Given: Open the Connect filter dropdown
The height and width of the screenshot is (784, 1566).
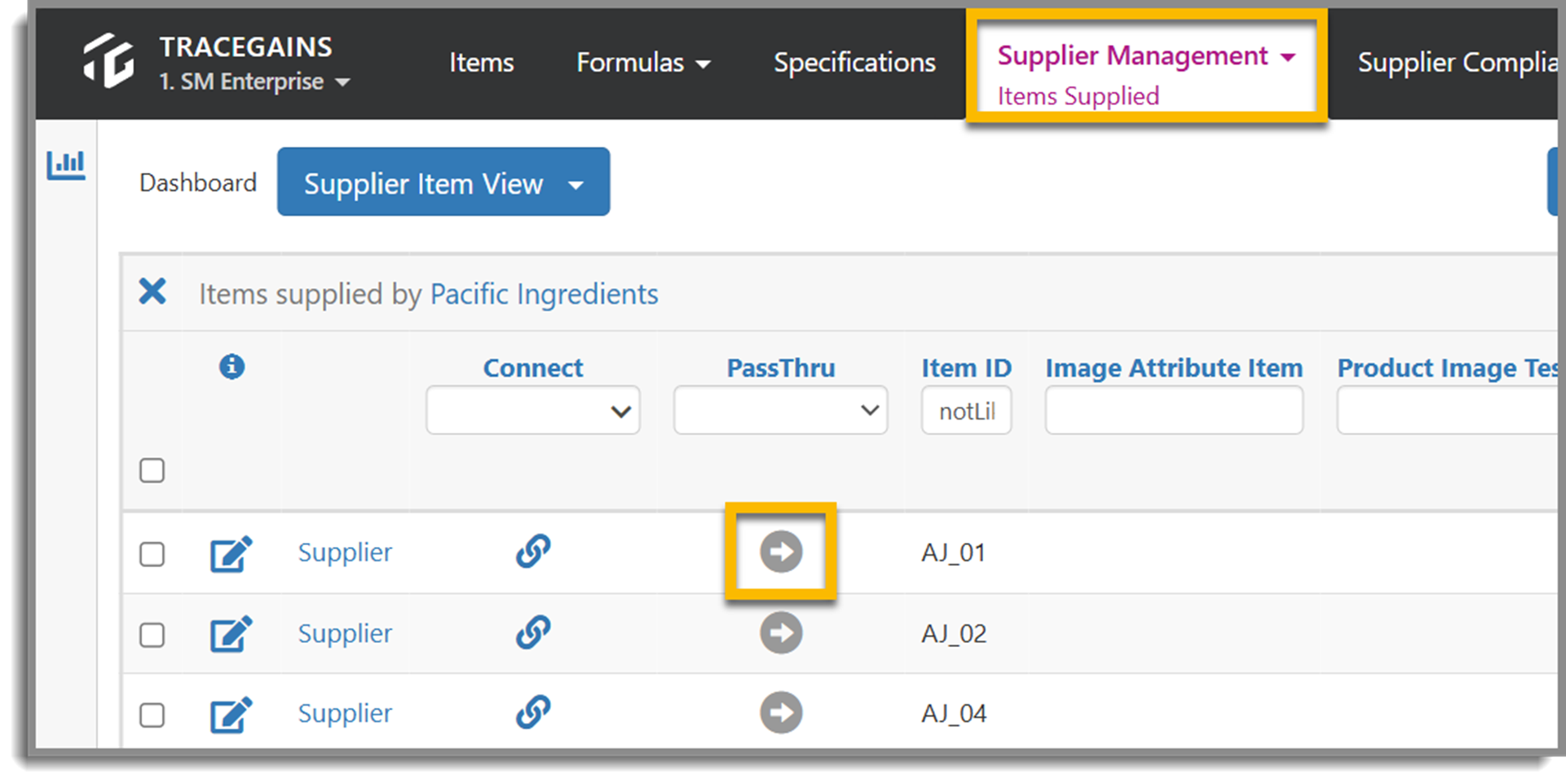Looking at the screenshot, I should click(533, 410).
